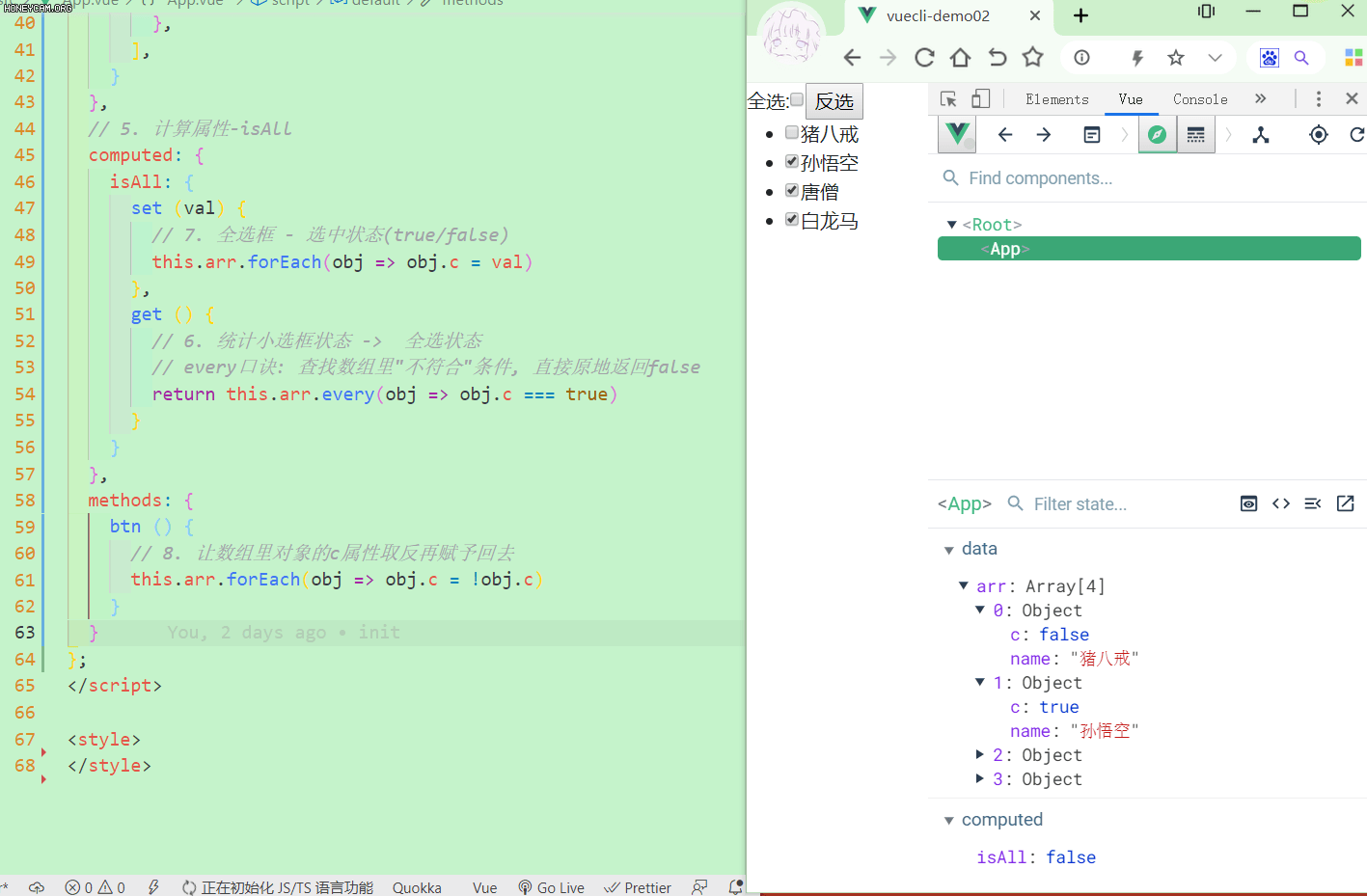Open address bar dropdown chevron
This screenshot has width=1367, height=896.
coord(1215,58)
